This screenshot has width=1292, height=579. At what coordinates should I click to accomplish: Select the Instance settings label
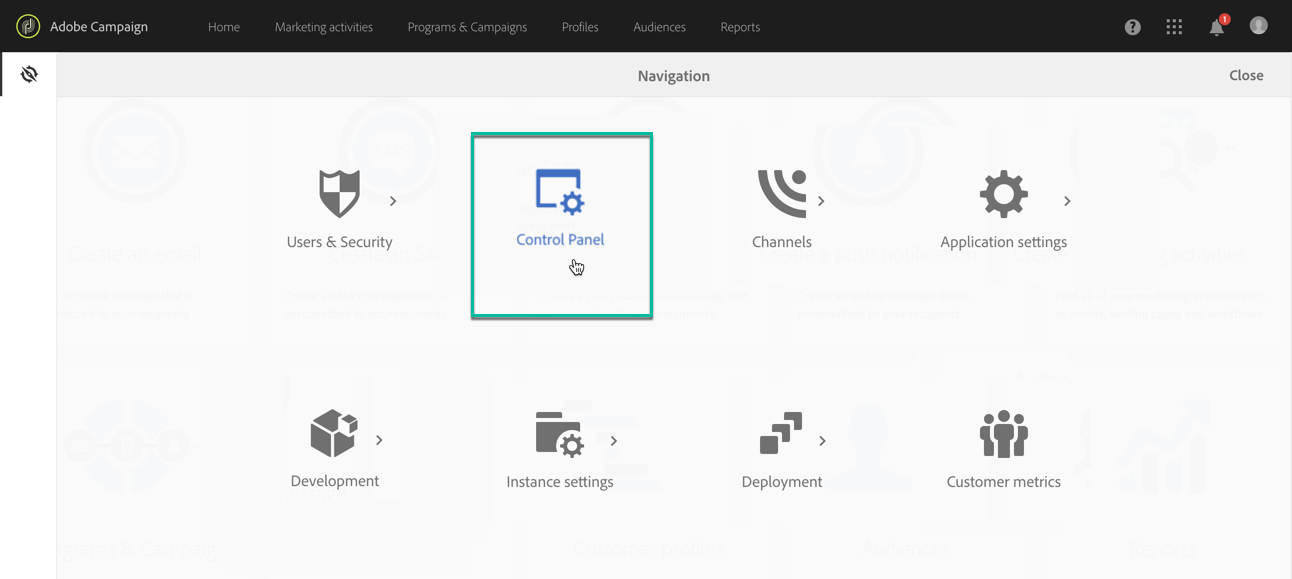tap(560, 482)
